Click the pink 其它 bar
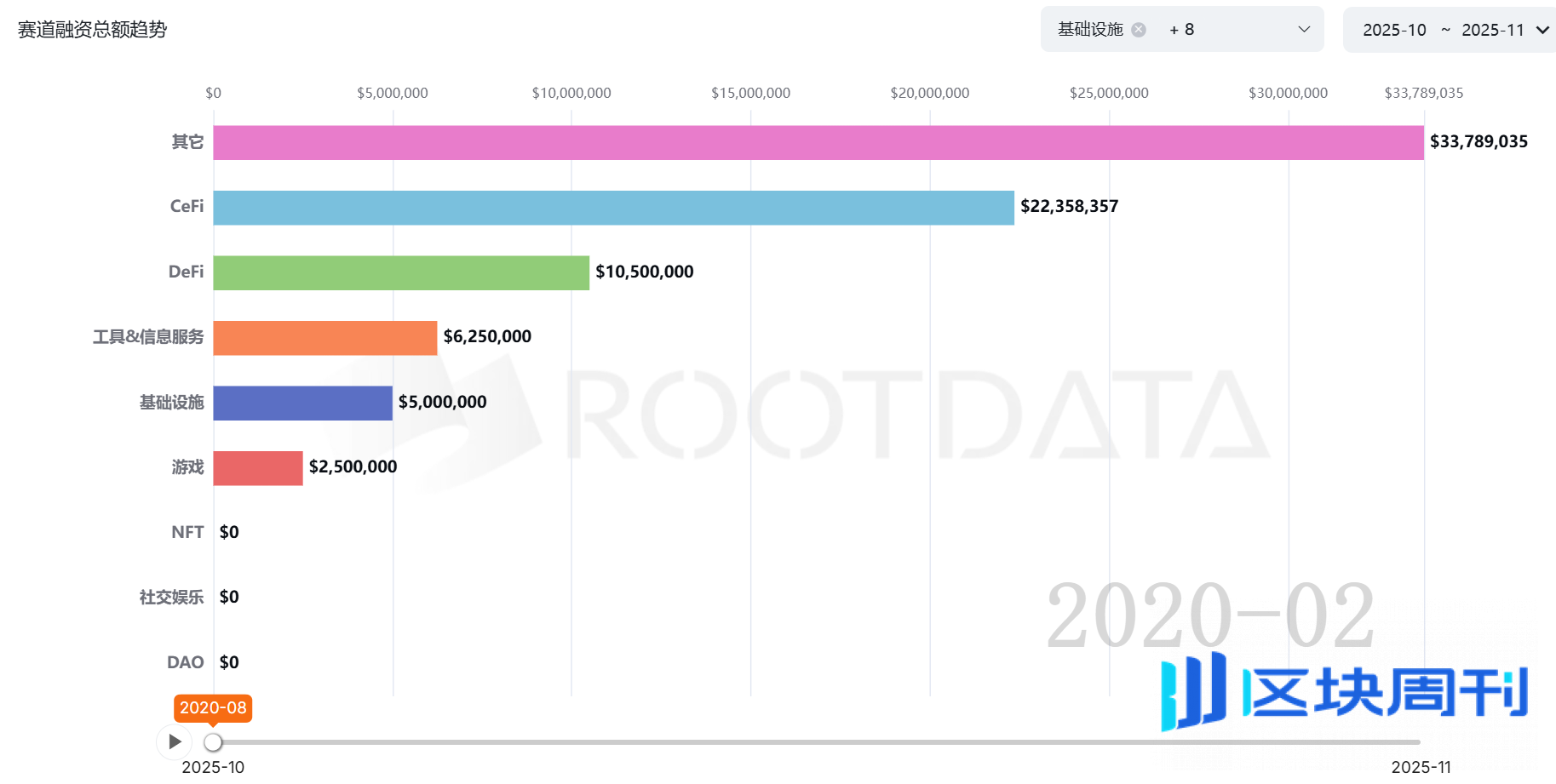Viewport: 1556px width, 784px height. (818, 143)
